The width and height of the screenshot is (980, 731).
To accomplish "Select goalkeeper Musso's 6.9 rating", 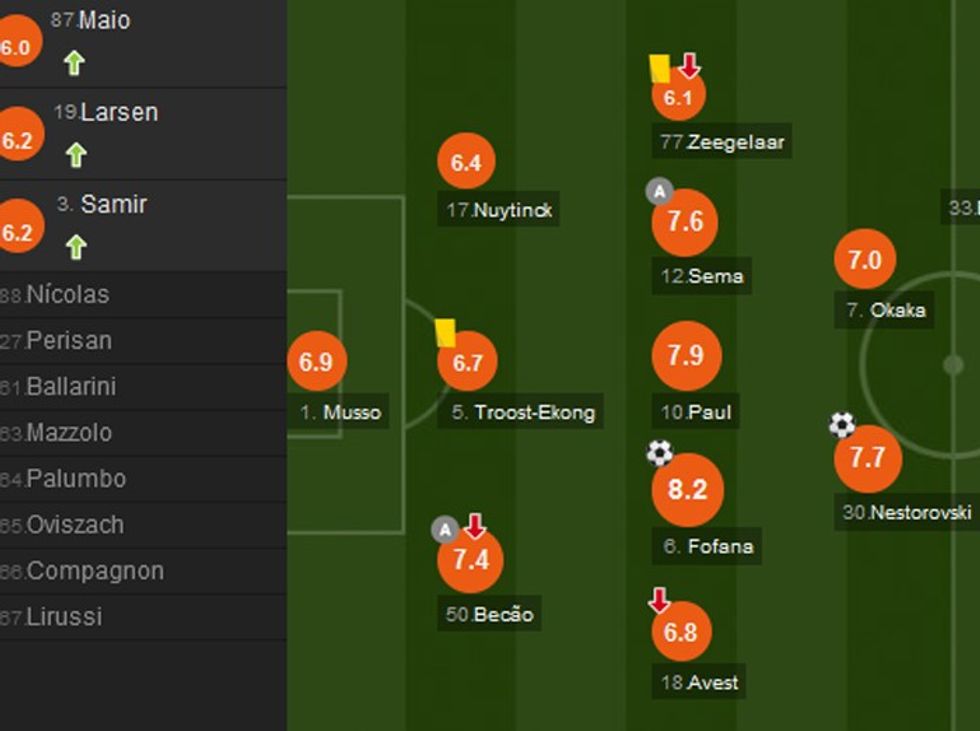I will (316, 362).
